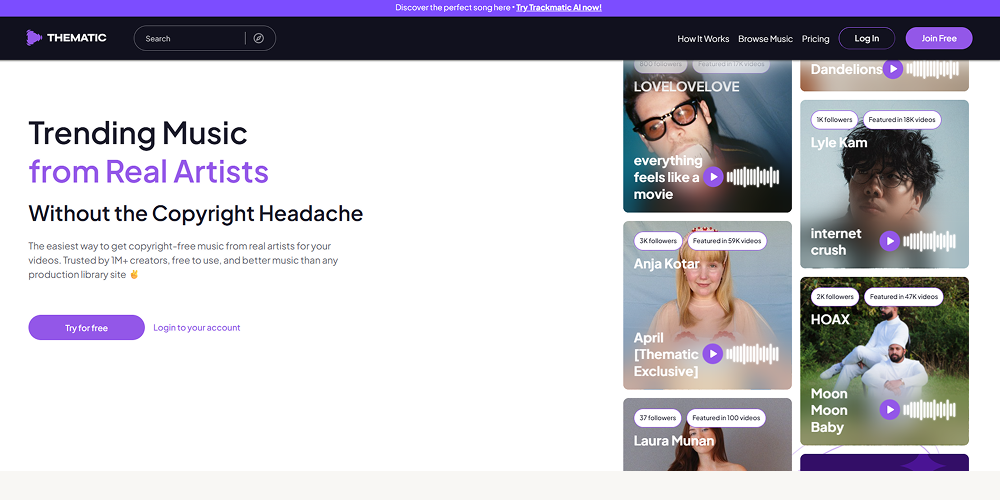
Task: Play 'everything feels like a movie' track
Action: [713, 177]
